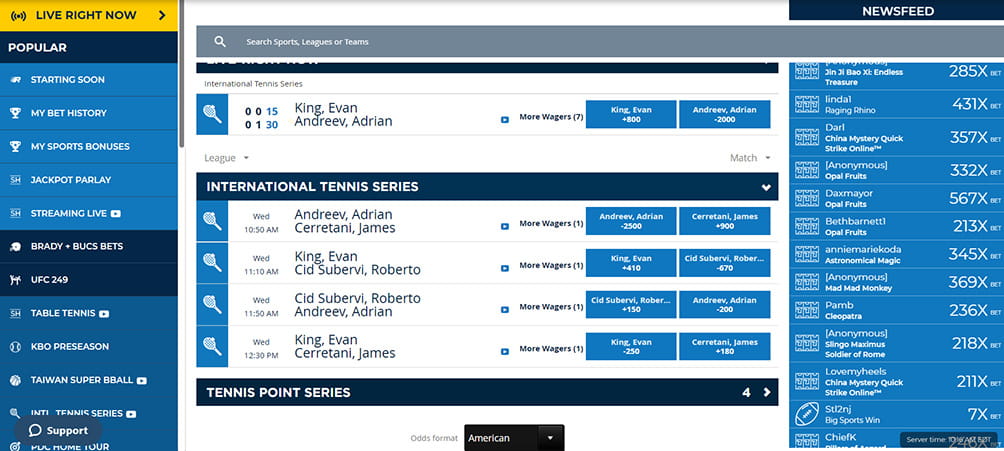The height and width of the screenshot is (451, 1004).
Task: Select KBO Preseason in sidebar
Action: click(88, 346)
